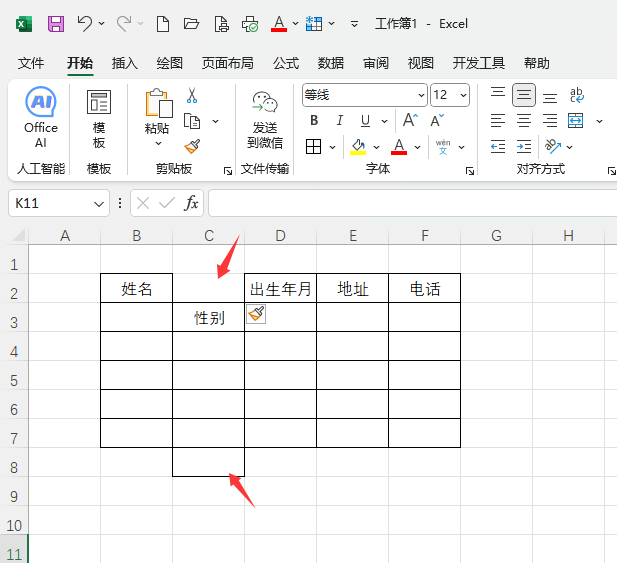Screen dimensions: 617x563
Task: Select column D header
Action: (x=280, y=236)
